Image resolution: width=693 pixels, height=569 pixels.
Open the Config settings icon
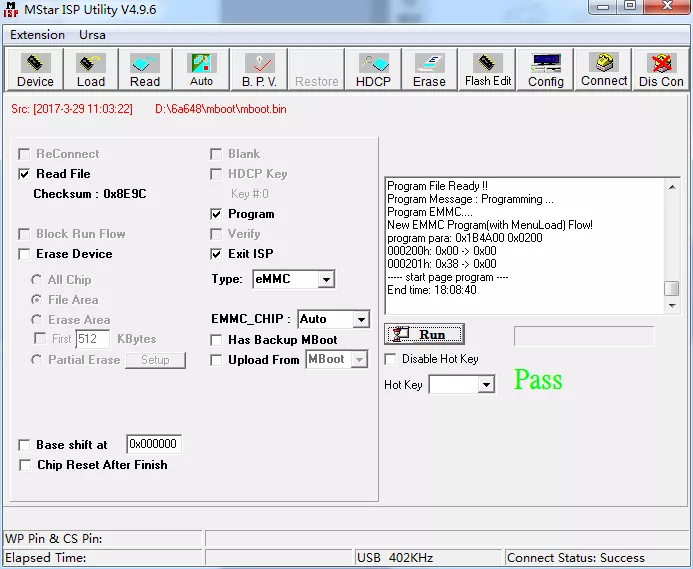coord(546,70)
